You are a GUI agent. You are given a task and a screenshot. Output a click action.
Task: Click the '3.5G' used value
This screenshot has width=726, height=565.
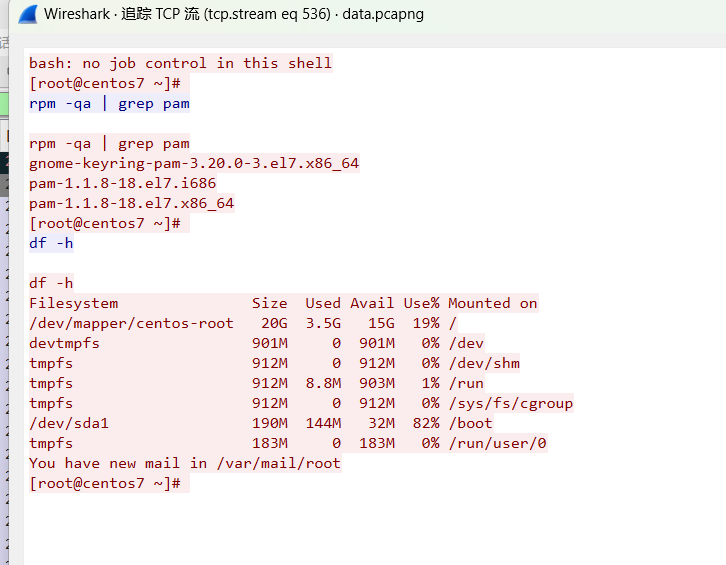pyautogui.click(x=323, y=323)
